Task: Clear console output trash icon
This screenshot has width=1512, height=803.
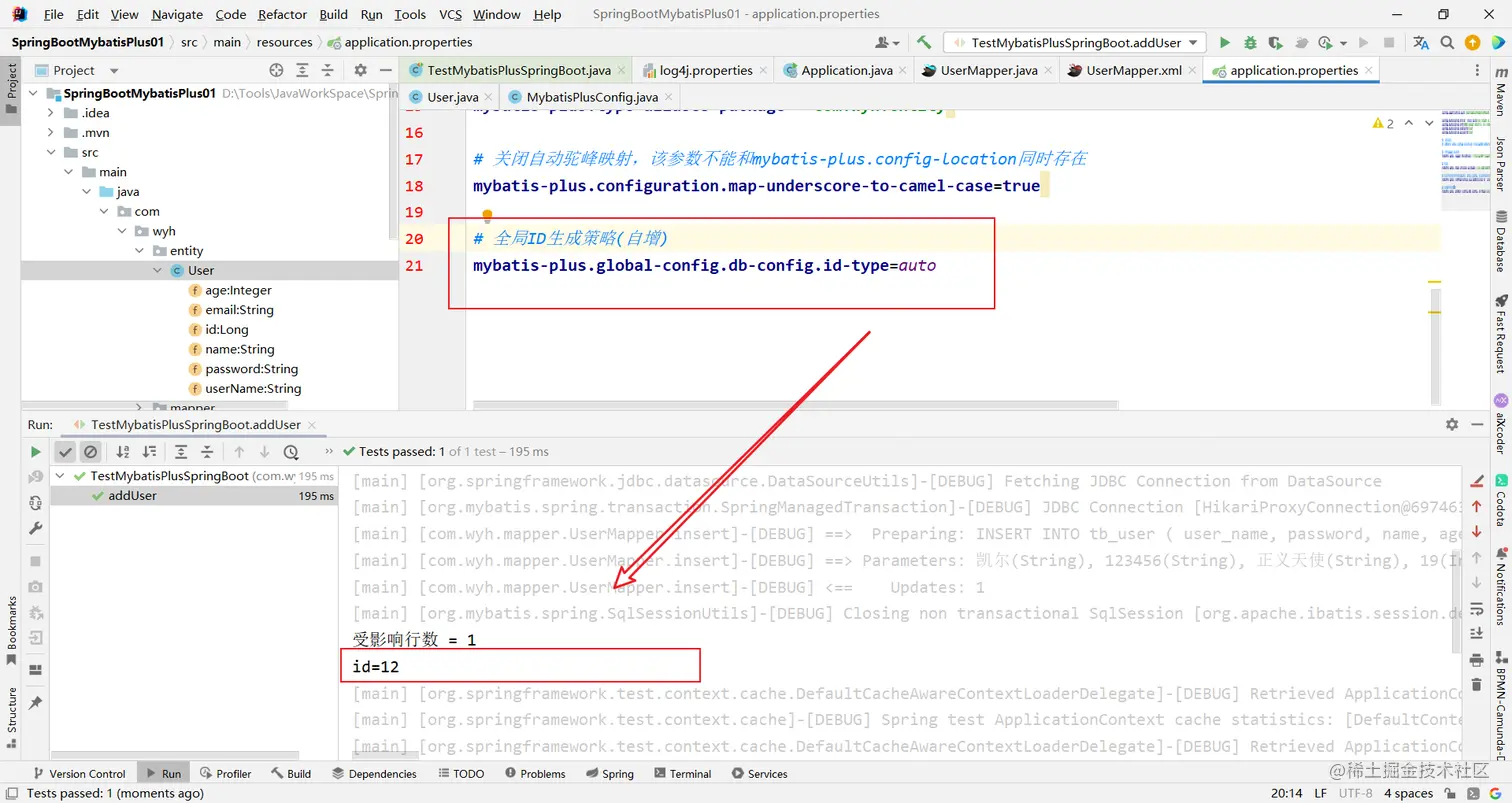Action: pyautogui.click(x=1476, y=685)
